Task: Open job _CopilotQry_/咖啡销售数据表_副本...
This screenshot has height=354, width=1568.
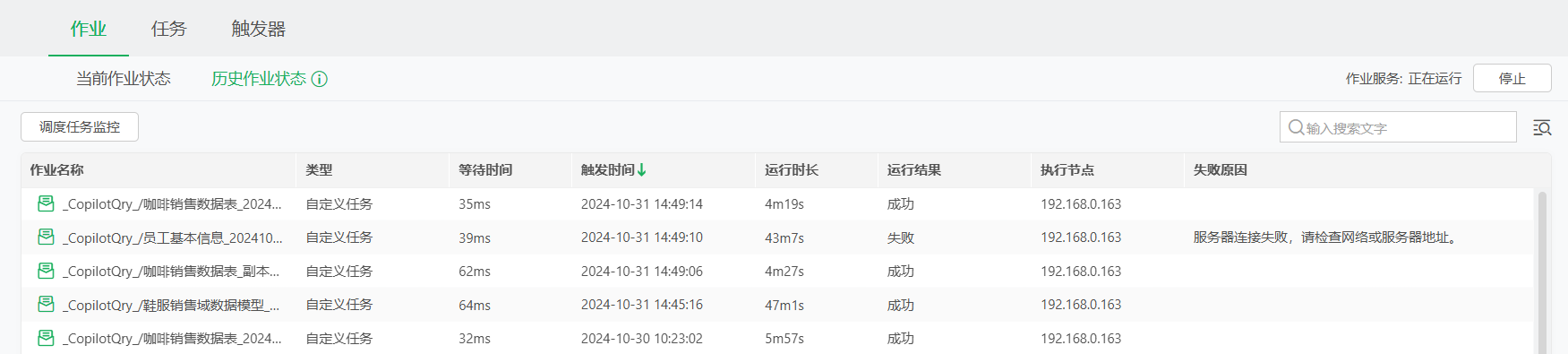Action: pyautogui.click(x=171, y=272)
